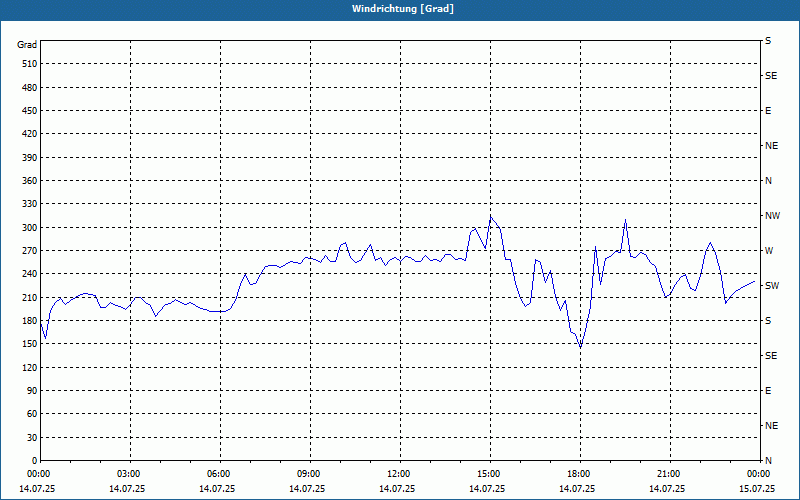The width and height of the screenshot is (800, 500).
Task: Click the 00:00 label above 15.07.25
Action: click(x=760, y=474)
